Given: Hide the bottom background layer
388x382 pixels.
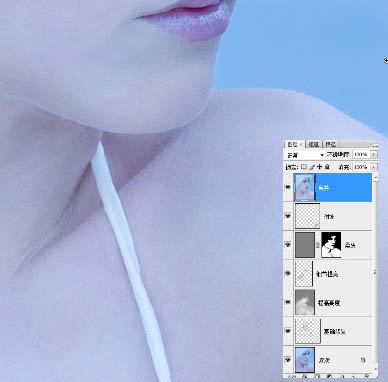Looking at the screenshot, I should [x=288, y=360].
